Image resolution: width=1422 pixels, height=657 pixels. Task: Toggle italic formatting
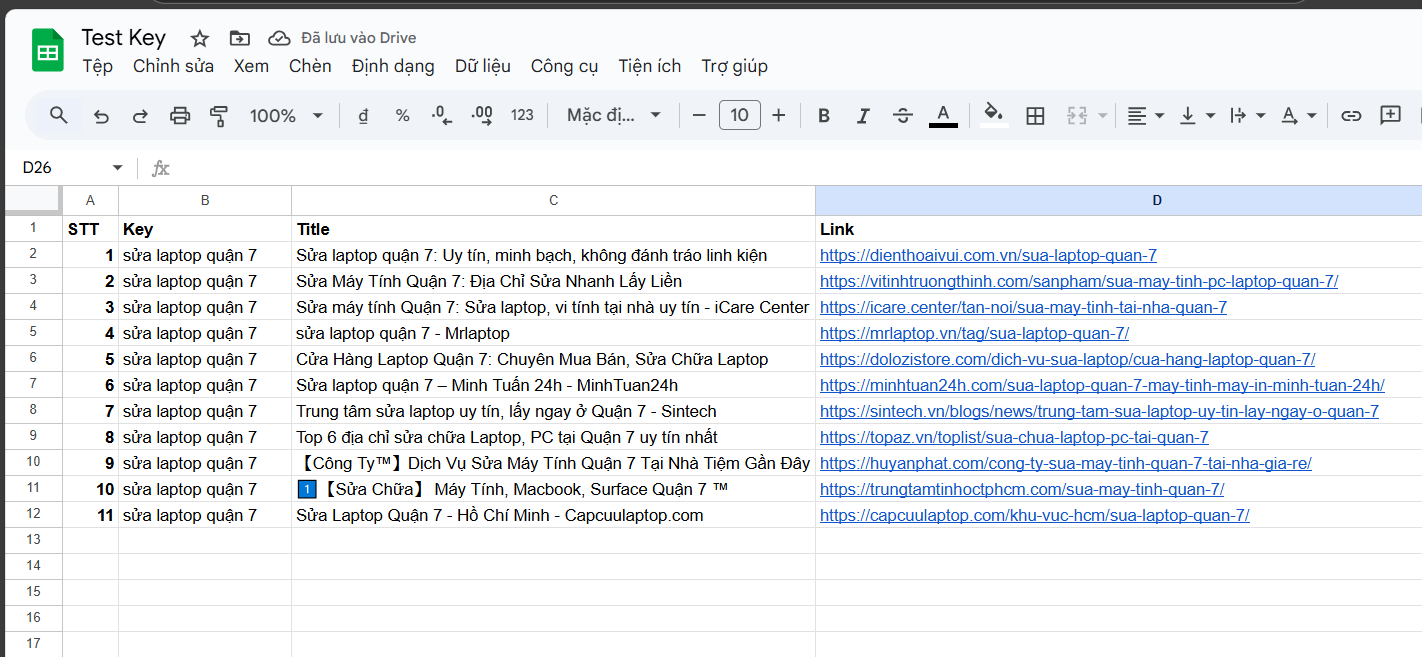862,115
